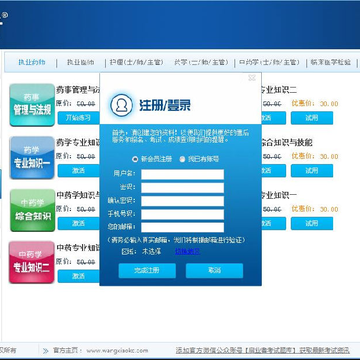360x360 pixels.
Task: Click 激活 under 中药学知识 on the left
Action: click(79, 223)
